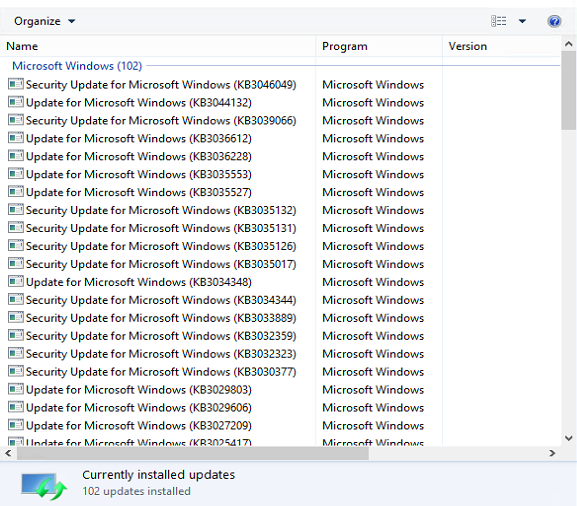Select Security Update for Microsoft Windows (KB3030377)
Image resolution: width=577 pixels, height=506 pixels.
(161, 372)
